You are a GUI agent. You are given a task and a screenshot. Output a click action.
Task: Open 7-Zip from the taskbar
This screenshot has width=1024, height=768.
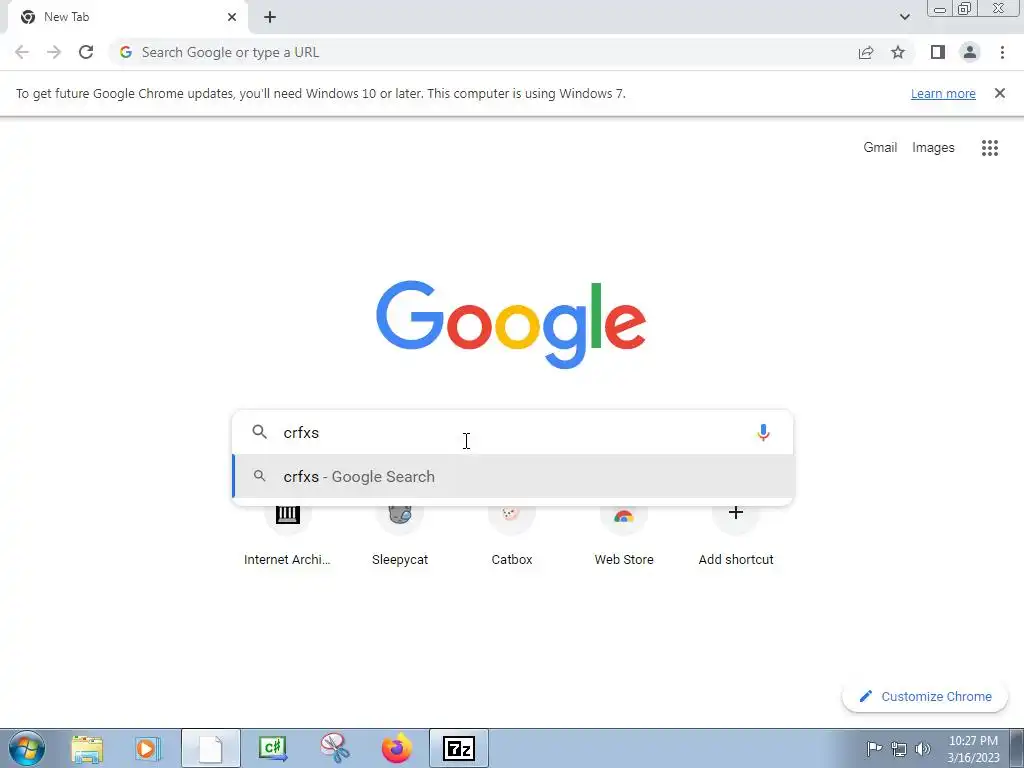[x=458, y=749]
